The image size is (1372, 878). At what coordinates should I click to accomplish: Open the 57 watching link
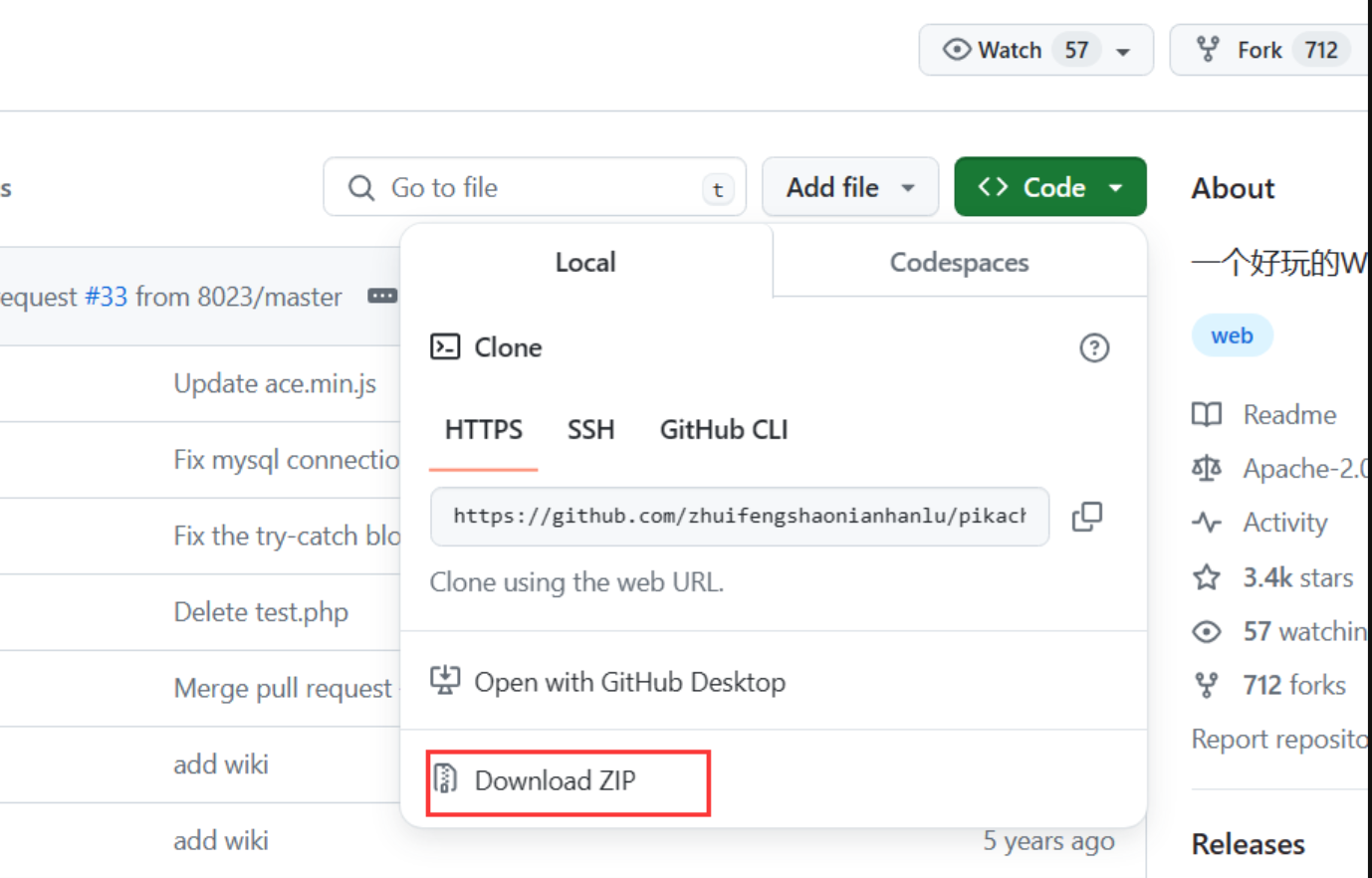tap(1305, 631)
